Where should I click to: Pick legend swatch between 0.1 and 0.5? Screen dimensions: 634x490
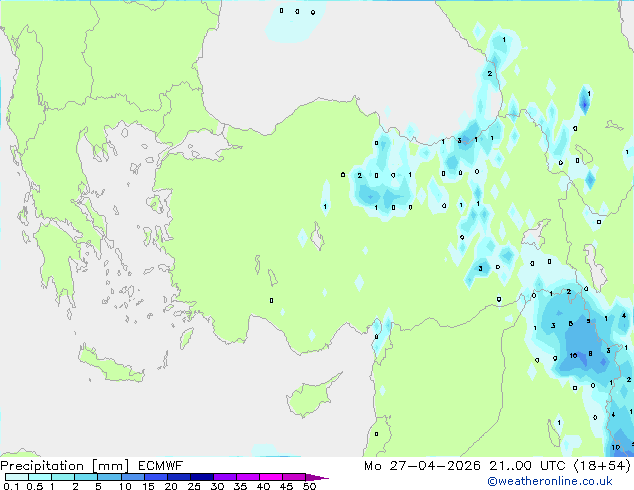coord(17,477)
